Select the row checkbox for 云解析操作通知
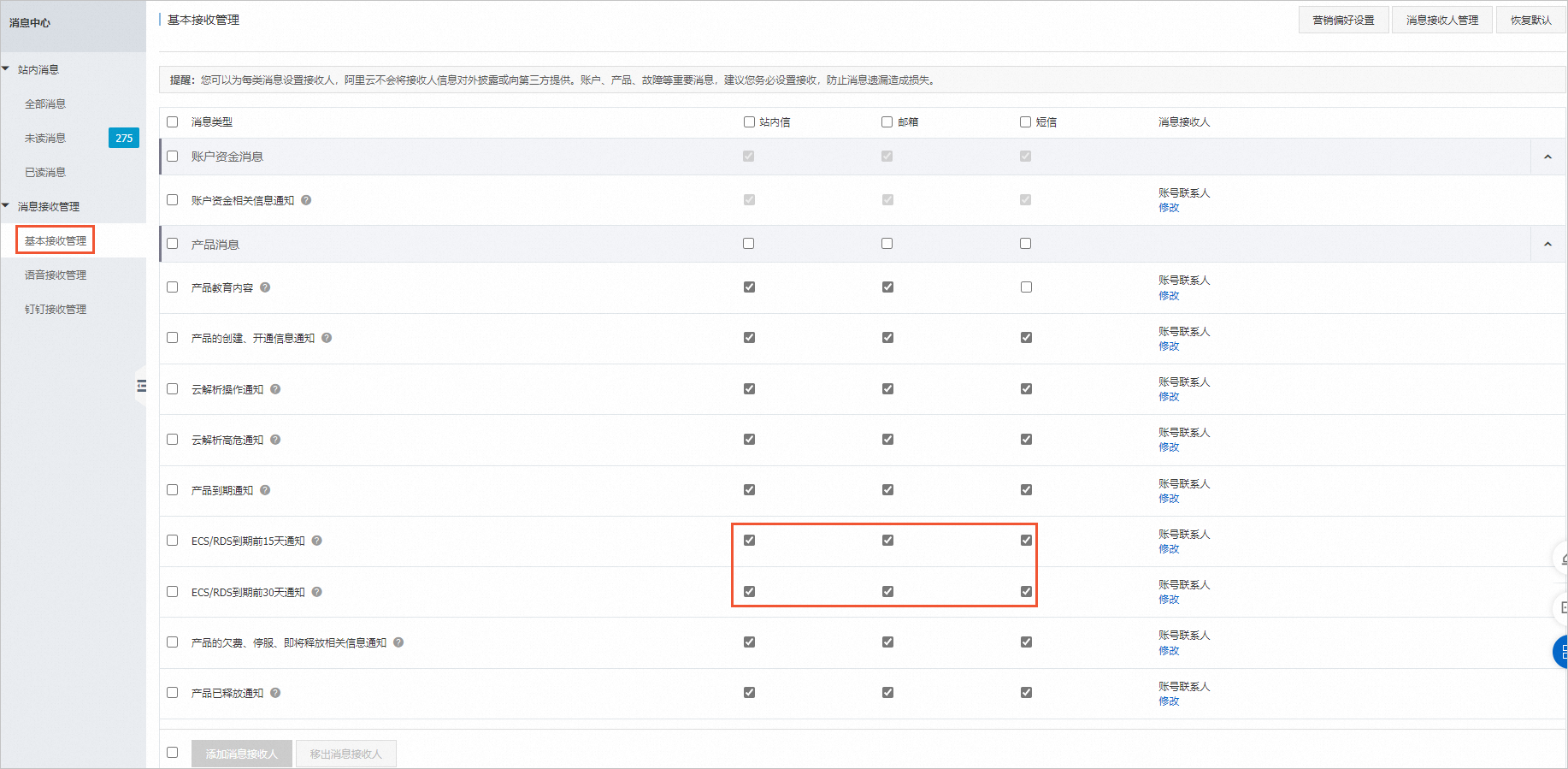The height and width of the screenshot is (769, 1568). (173, 388)
